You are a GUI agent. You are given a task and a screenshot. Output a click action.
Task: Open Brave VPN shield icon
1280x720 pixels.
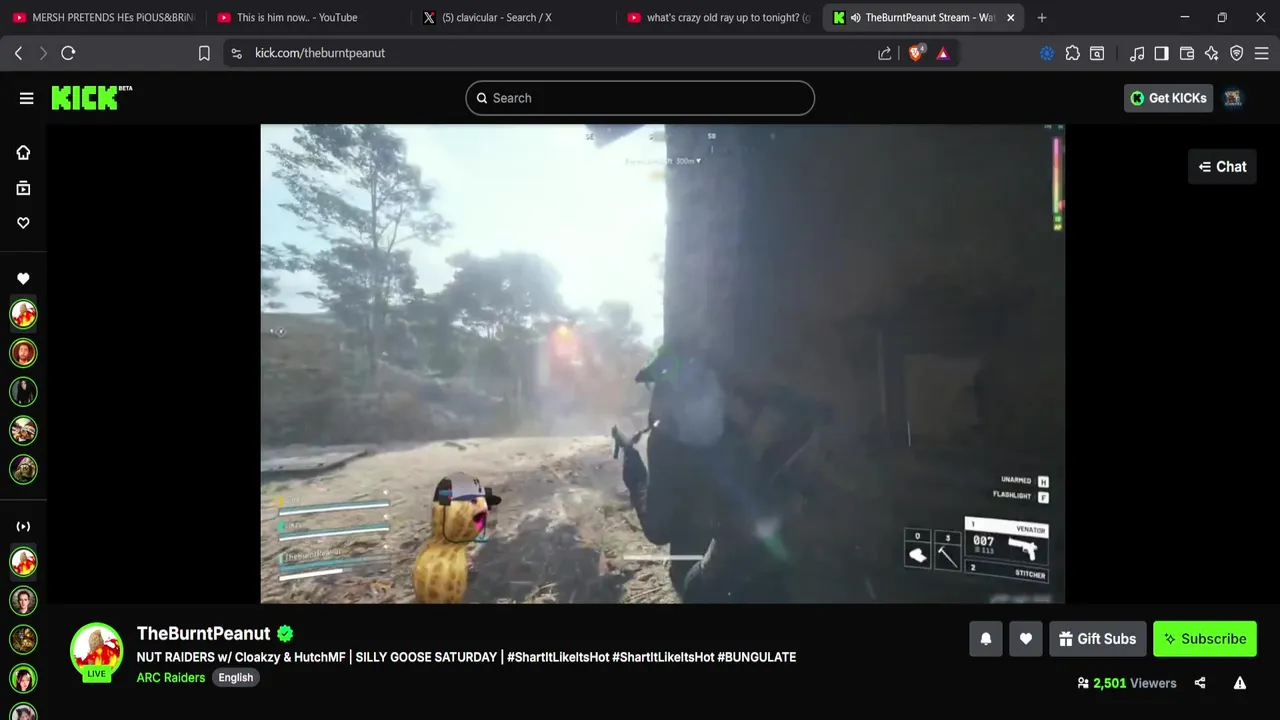click(x=1237, y=54)
